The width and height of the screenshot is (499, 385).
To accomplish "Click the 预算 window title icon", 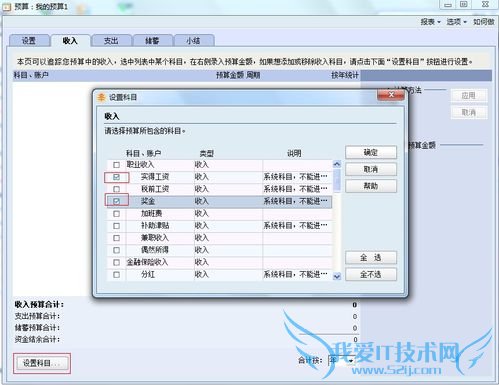I will pyautogui.click(x=7, y=6).
